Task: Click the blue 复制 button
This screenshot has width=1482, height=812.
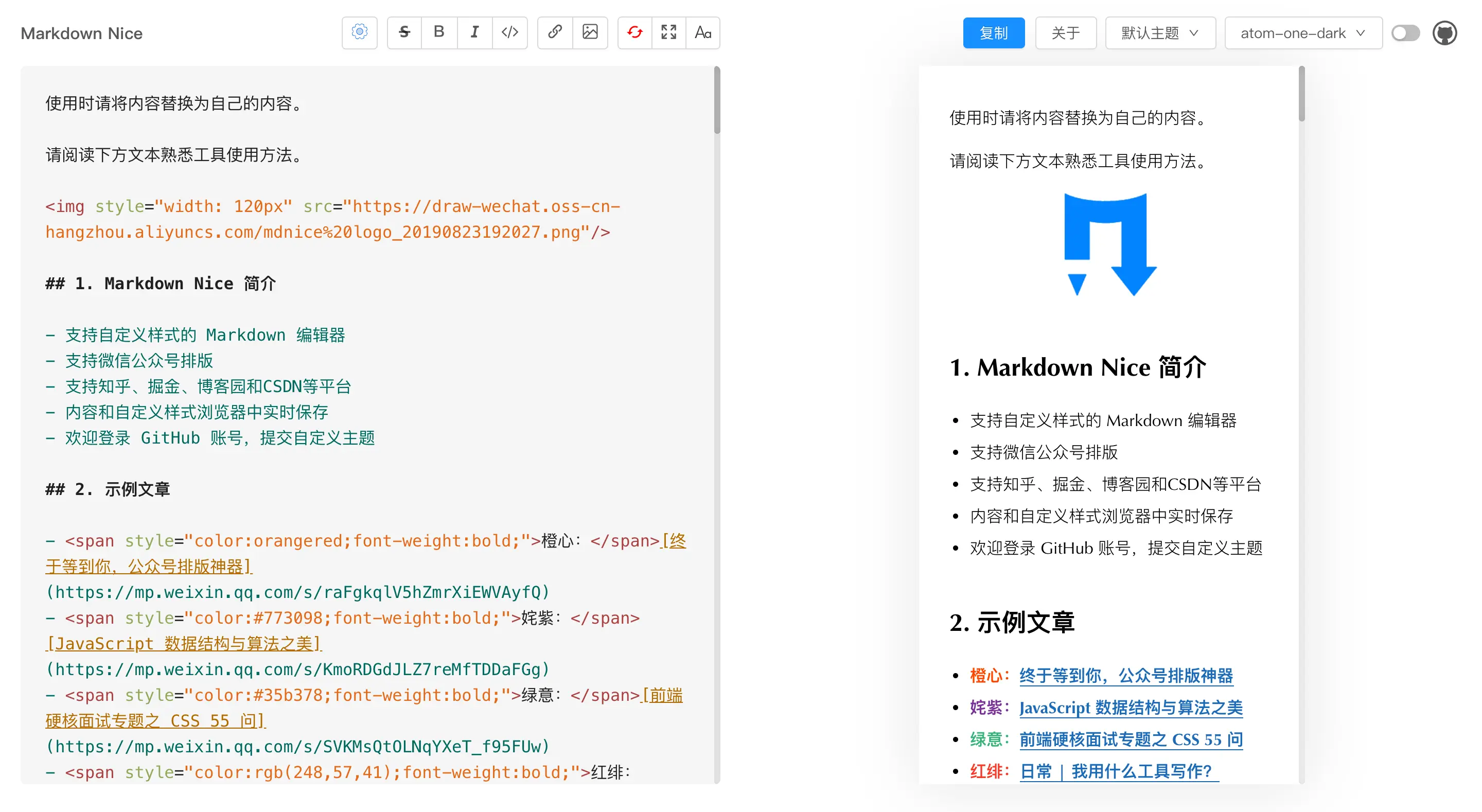Action: coord(994,33)
